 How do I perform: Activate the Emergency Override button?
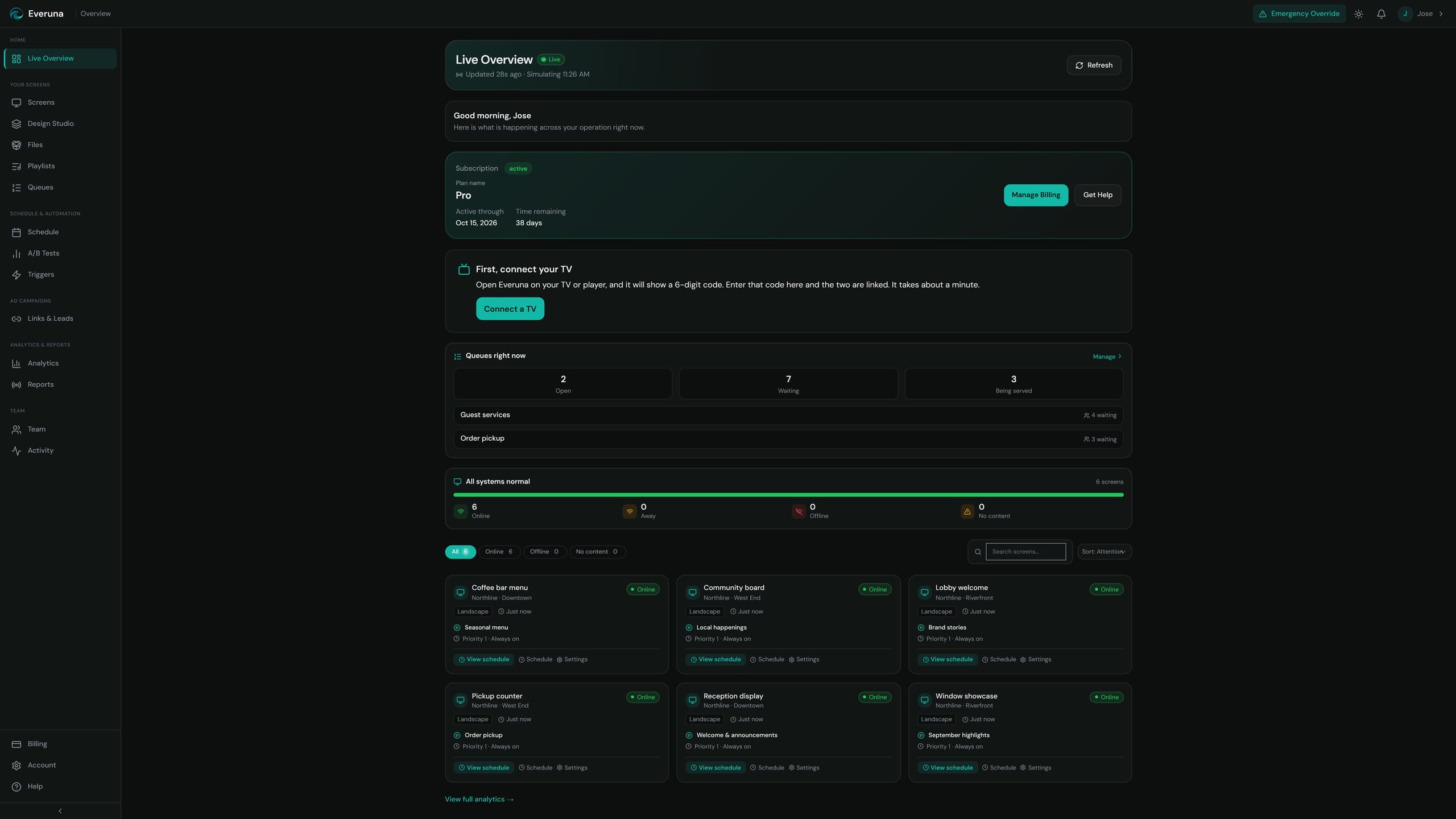[1298, 14]
